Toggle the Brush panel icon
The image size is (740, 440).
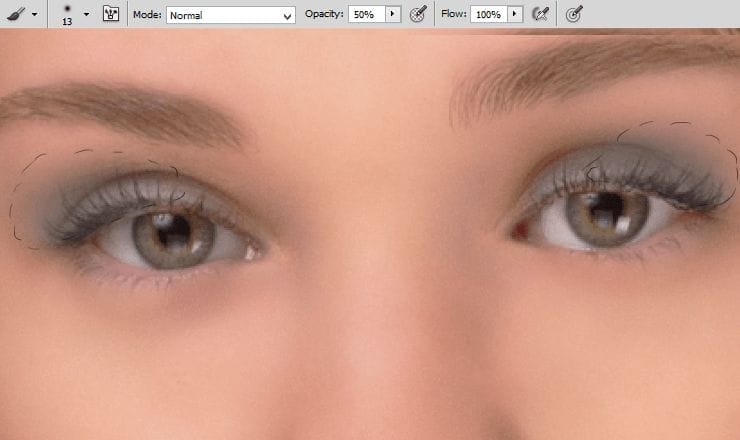[x=111, y=15]
